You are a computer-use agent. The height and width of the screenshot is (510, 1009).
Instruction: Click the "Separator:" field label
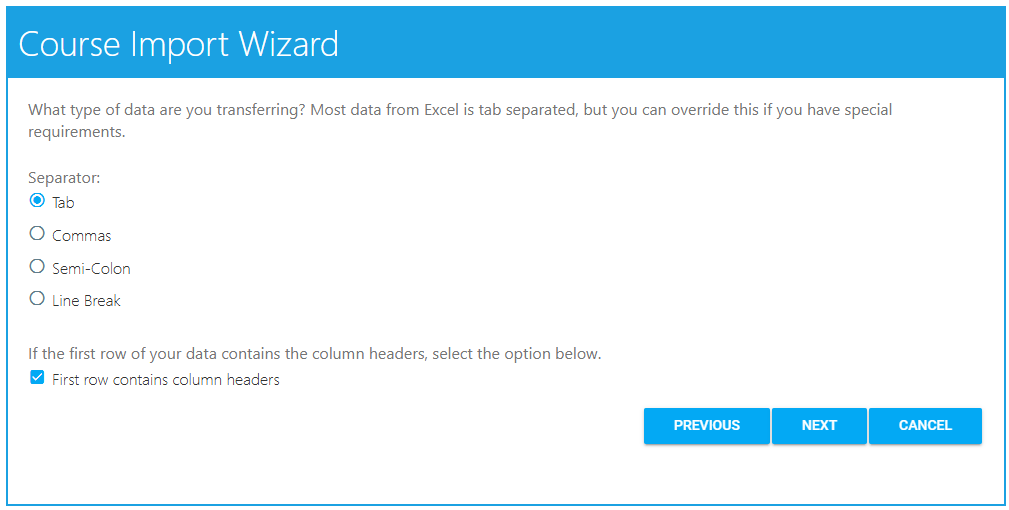[x=64, y=178]
